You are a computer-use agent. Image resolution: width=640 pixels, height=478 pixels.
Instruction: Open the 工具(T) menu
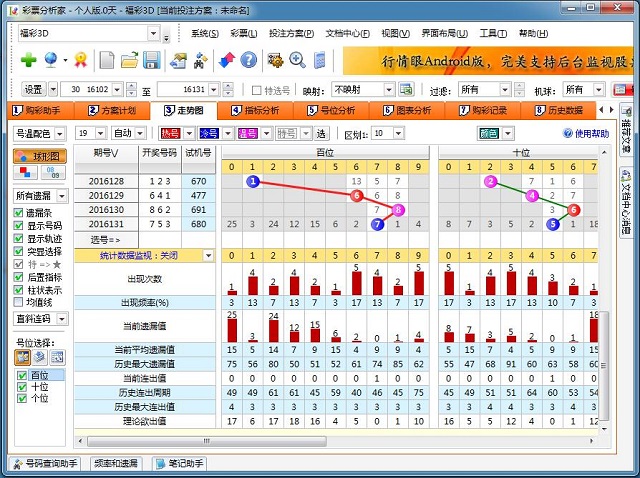pyautogui.click(x=493, y=33)
